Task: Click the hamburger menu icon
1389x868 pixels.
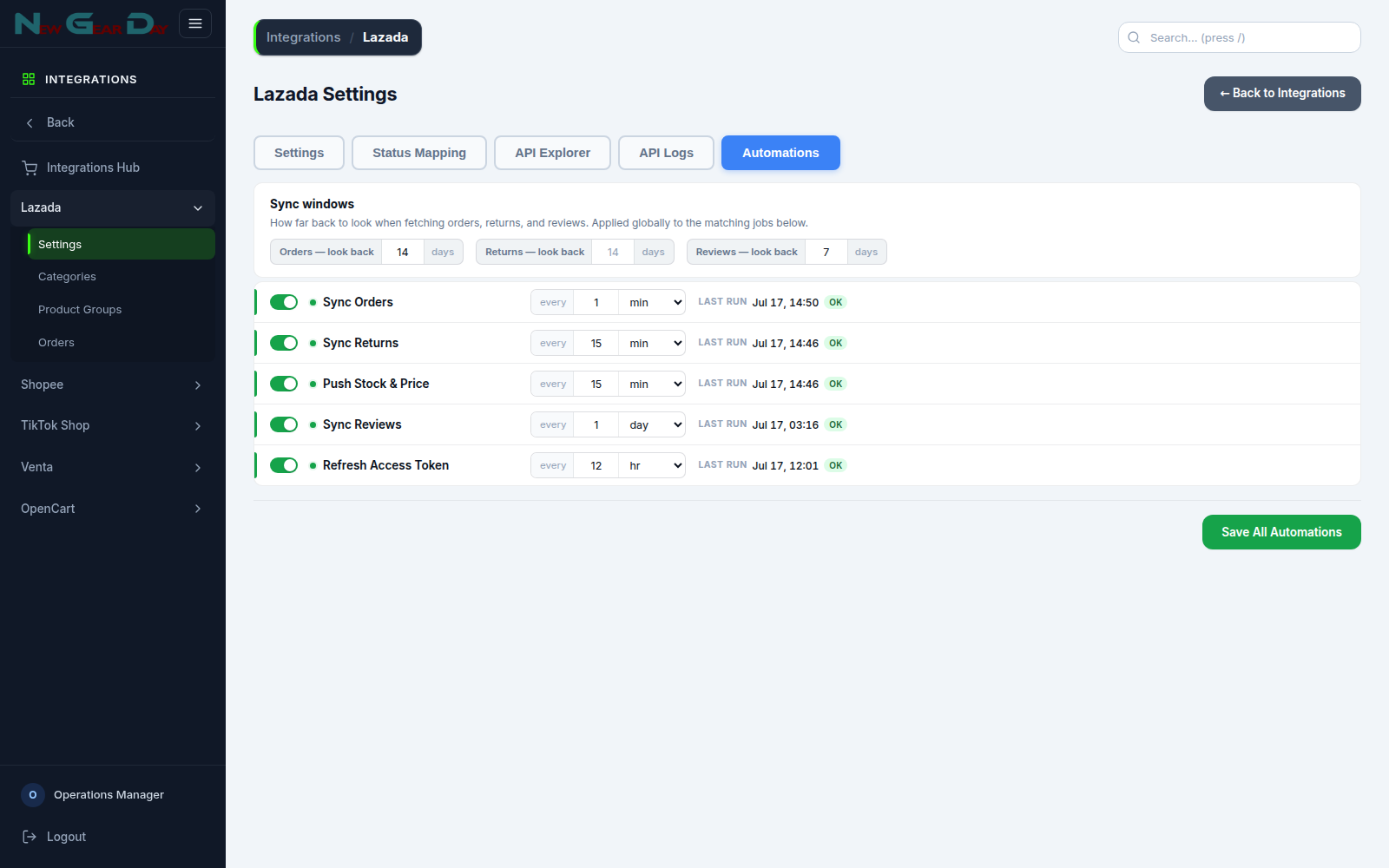Action: click(195, 23)
